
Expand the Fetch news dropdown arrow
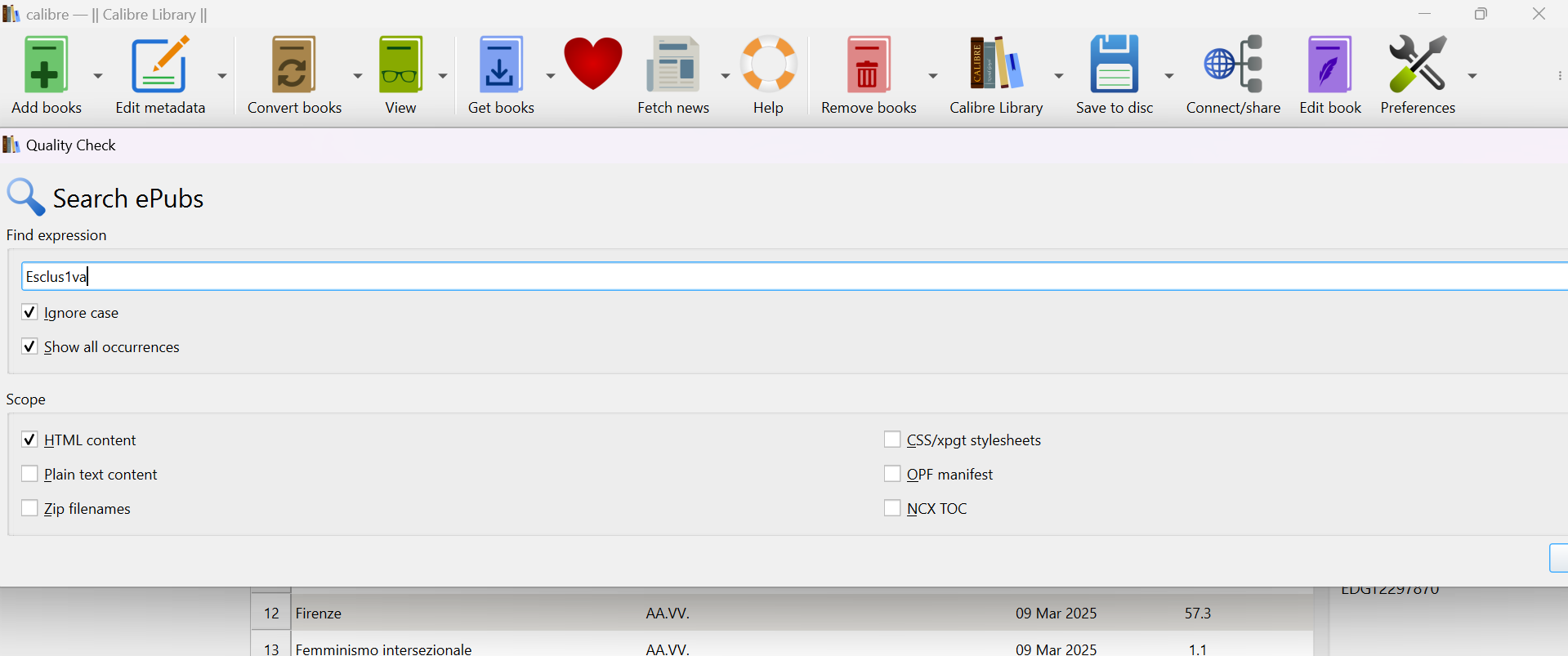coord(725,76)
